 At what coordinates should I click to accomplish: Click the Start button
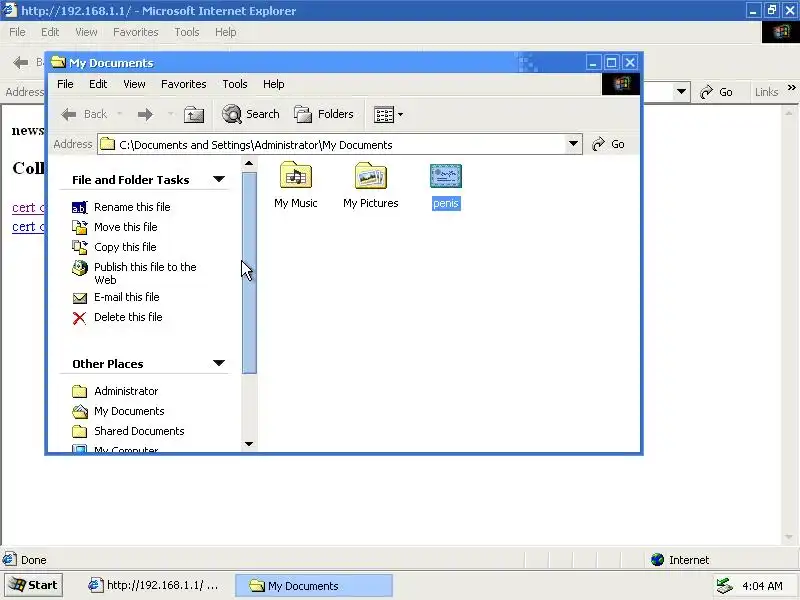click(33, 585)
